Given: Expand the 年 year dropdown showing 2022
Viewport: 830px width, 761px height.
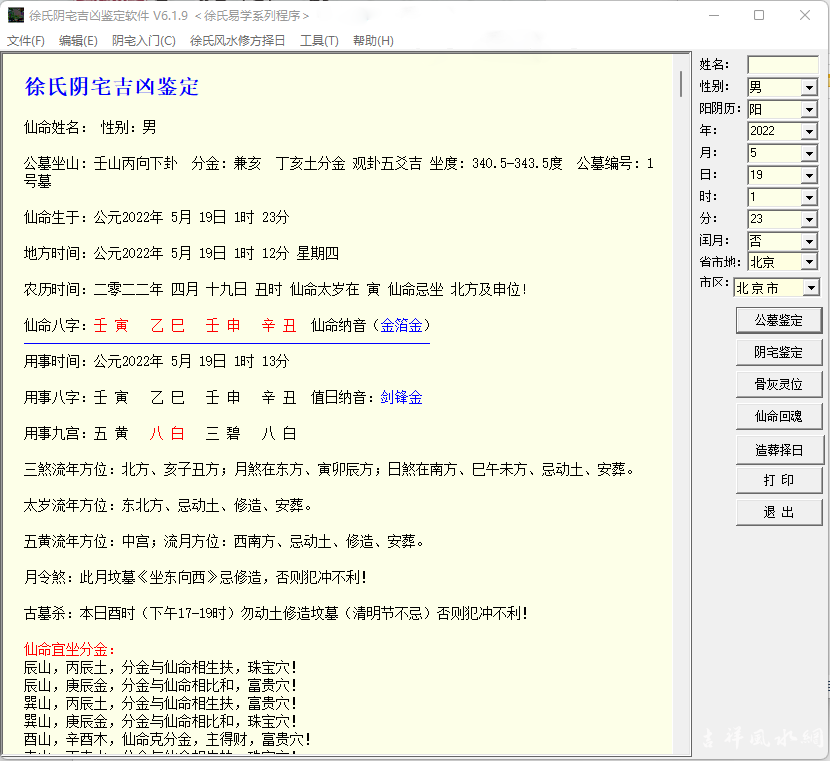Looking at the screenshot, I should pyautogui.click(x=809, y=131).
